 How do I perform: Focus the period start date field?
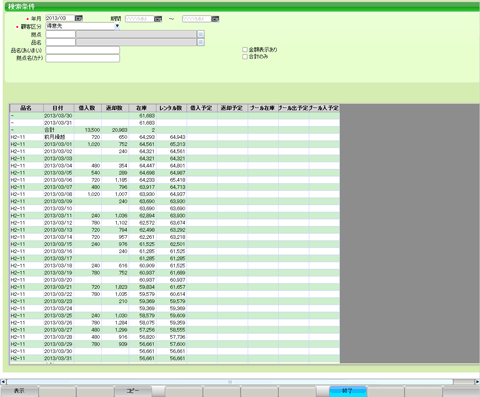pos(140,19)
